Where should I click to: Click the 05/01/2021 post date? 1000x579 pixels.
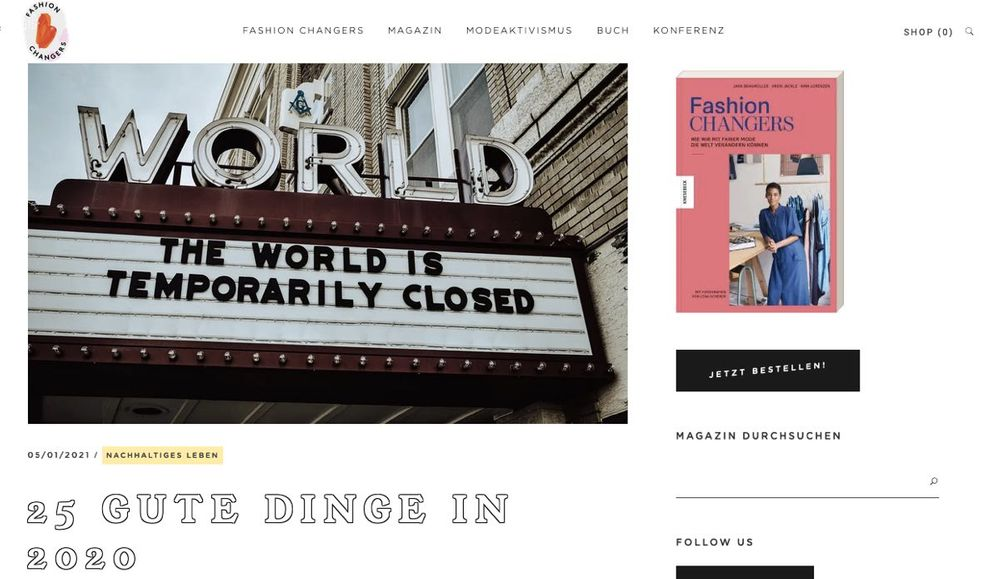[59, 455]
